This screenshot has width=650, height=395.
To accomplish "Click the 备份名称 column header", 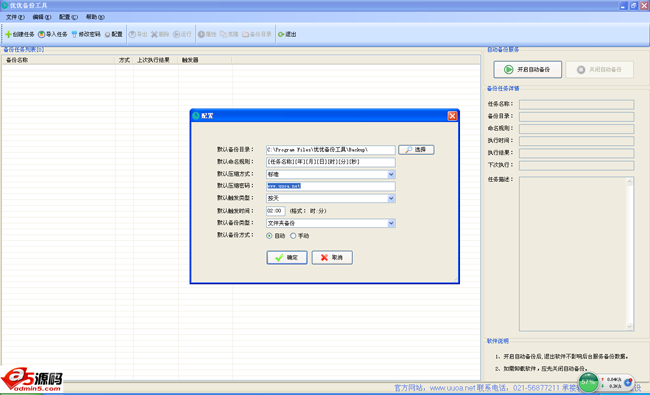I will pos(58,60).
